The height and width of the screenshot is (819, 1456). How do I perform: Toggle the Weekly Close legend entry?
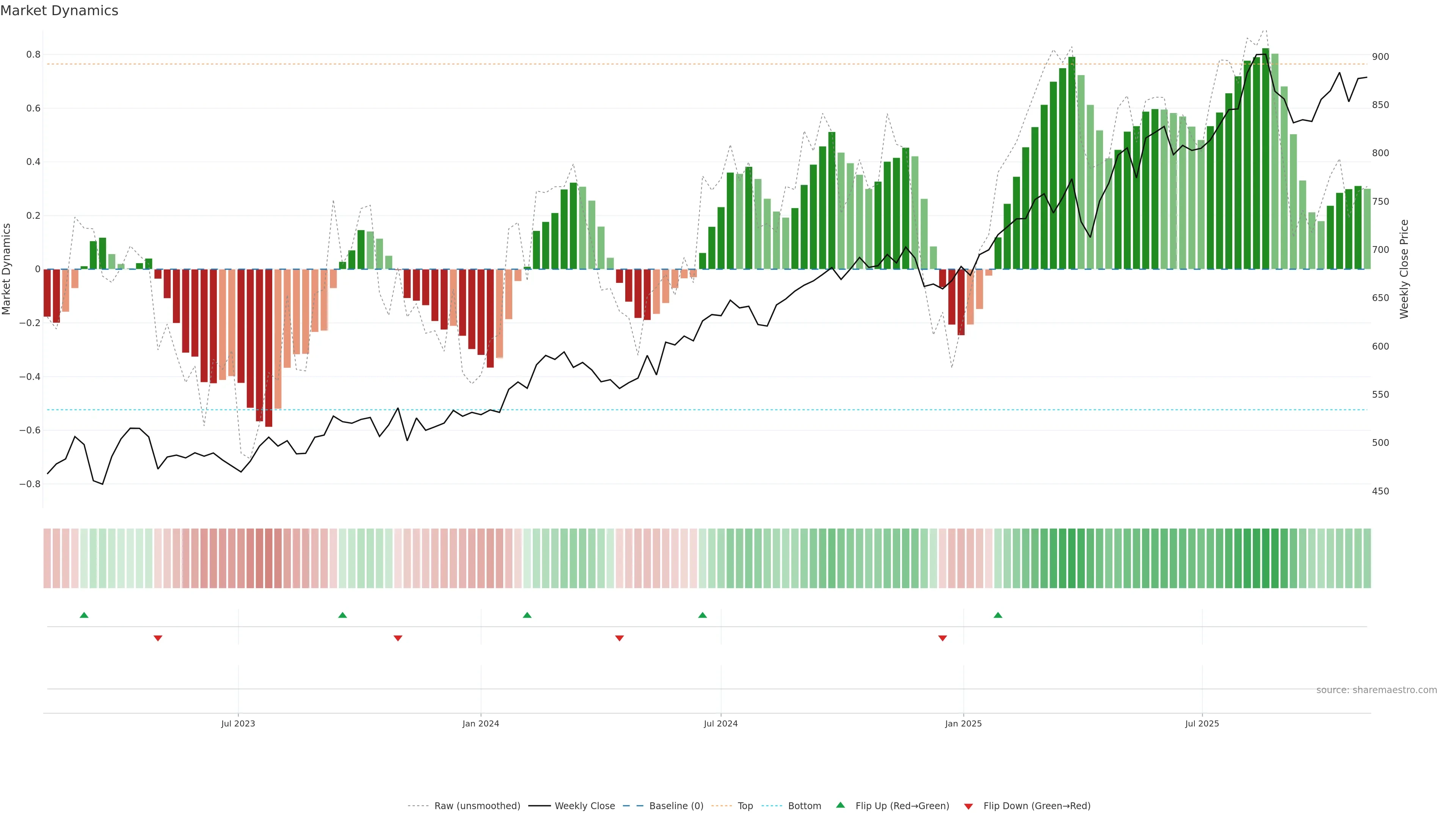pos(584,806)
